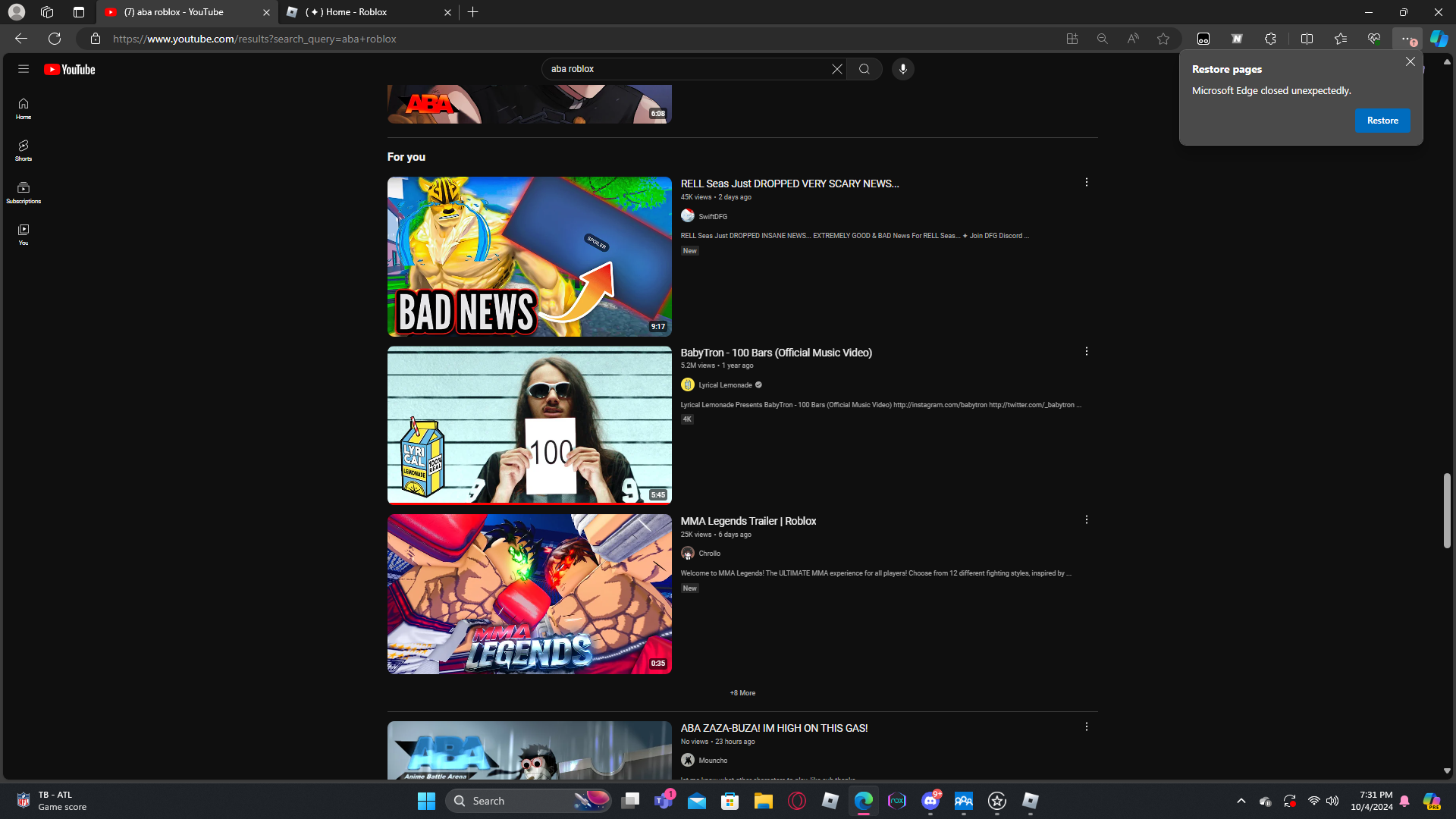Open the Copilot sidebar in Edge
Screen dimensions: 1456x819
click(1439, 39)
